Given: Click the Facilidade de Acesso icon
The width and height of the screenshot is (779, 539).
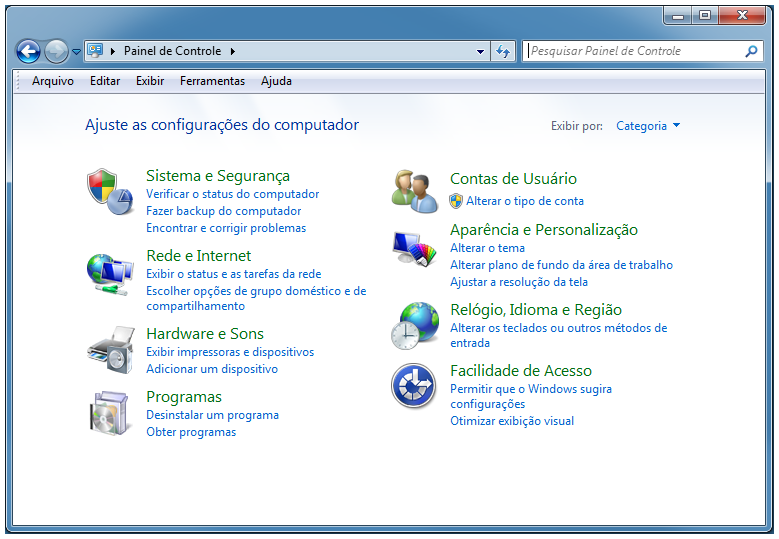Looking at the screenshot, I should tap(413, 386).
